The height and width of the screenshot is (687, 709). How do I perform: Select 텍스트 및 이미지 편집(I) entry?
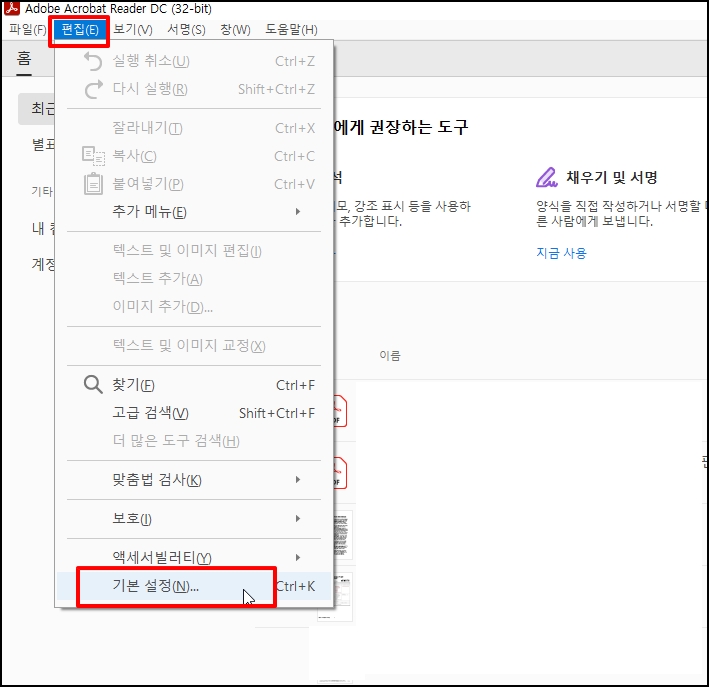[x=194, y=251]
